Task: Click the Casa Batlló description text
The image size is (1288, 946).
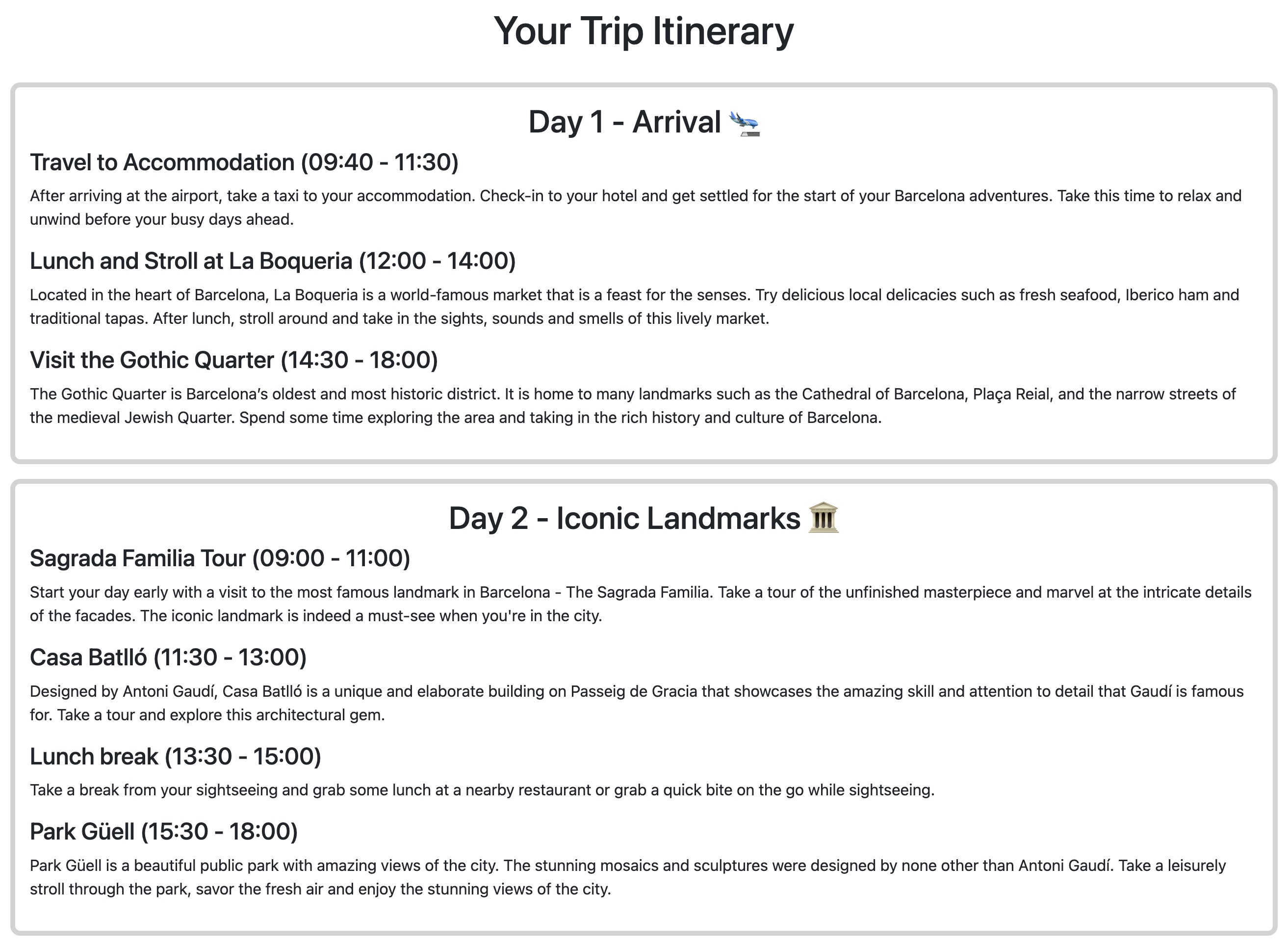Action: coord(637,703)
